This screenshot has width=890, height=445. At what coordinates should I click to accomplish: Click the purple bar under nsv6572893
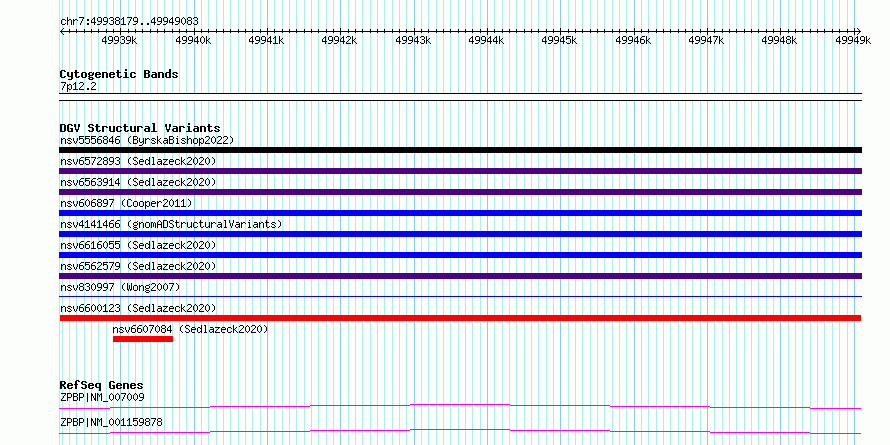click(x=460, y=171)
